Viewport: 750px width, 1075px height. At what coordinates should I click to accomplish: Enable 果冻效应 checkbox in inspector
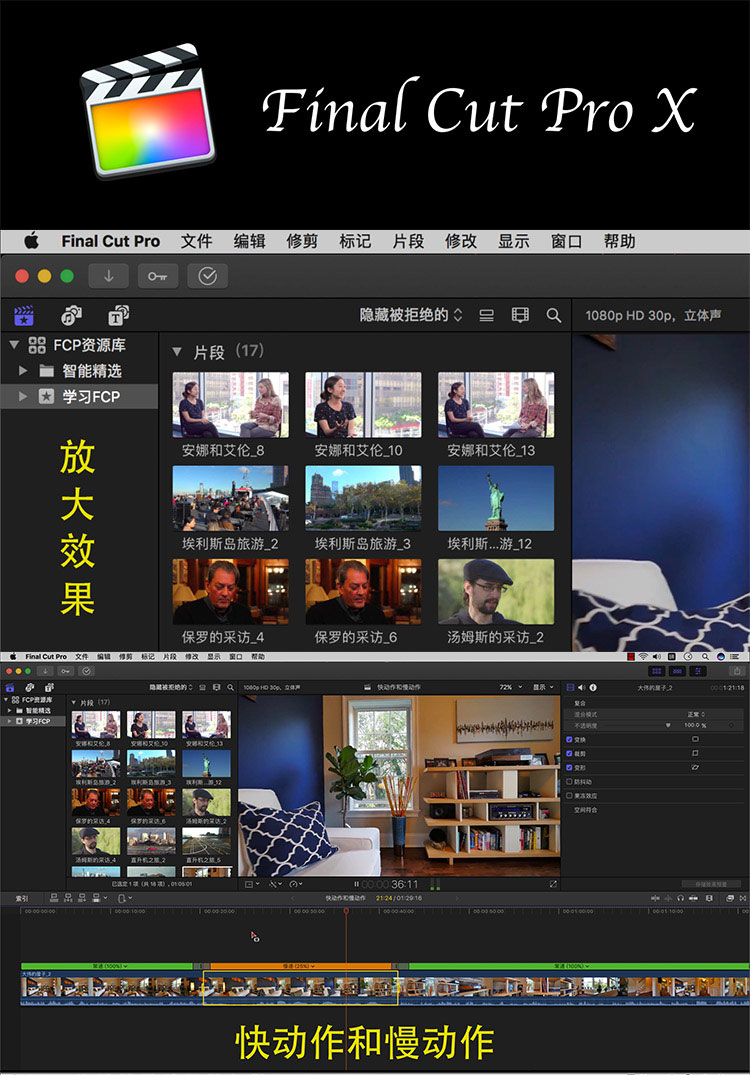[x=569, y=795]
